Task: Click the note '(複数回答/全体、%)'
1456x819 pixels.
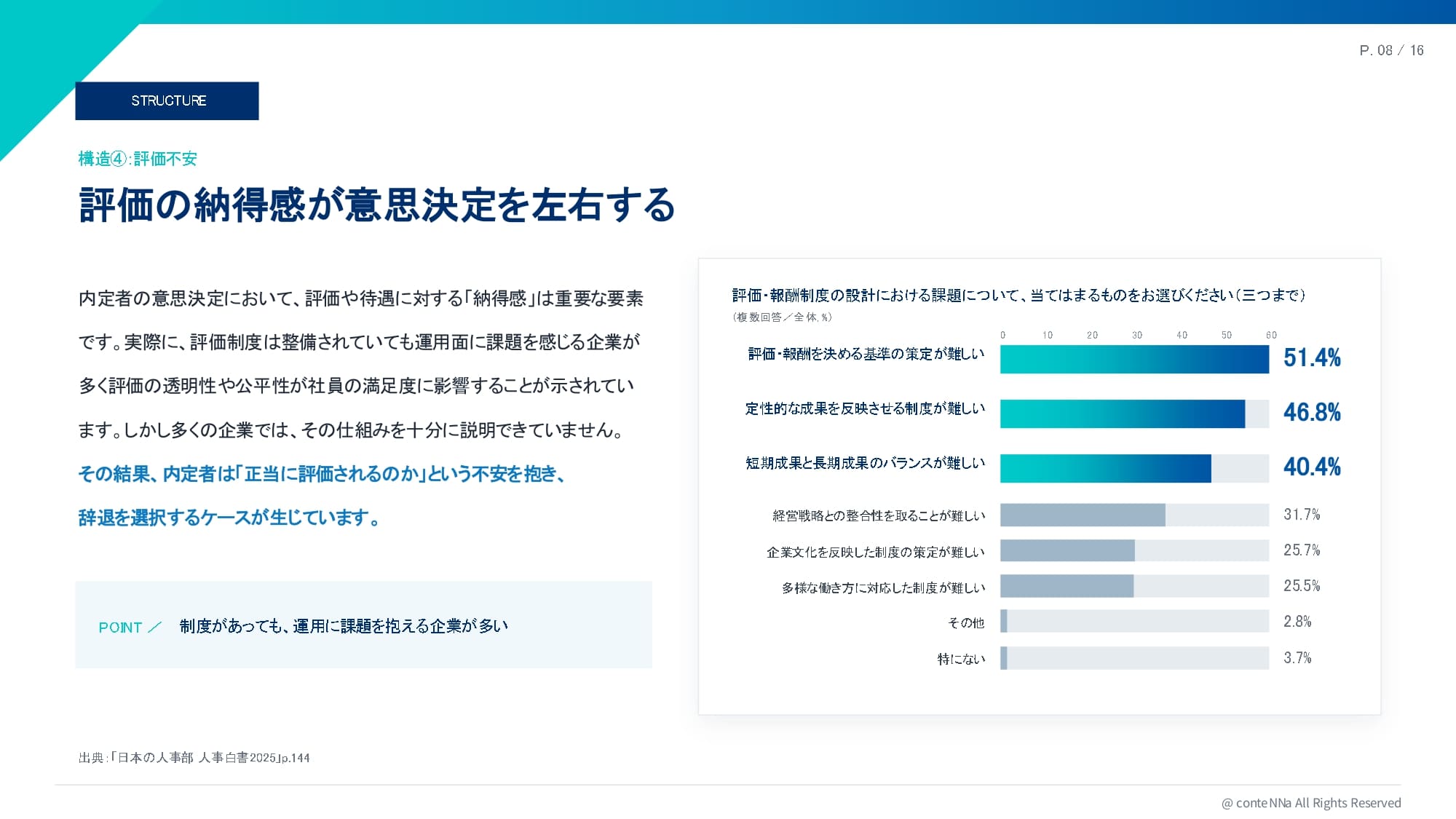Action: click(x=782, y=317)
